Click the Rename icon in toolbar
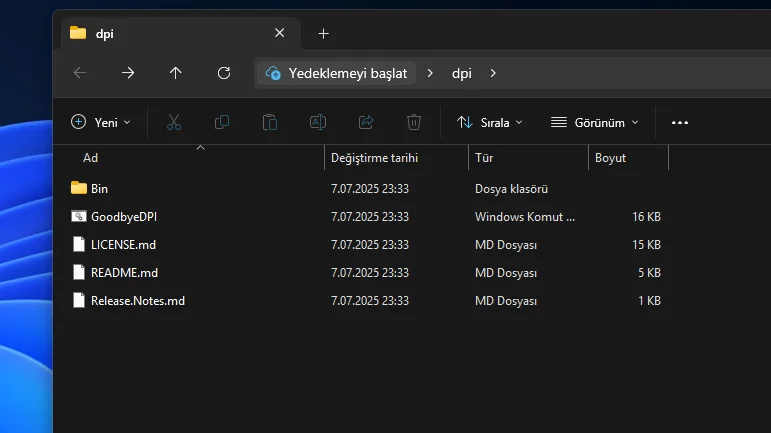The height and width of the screenshot is (433, 771). [x=318, y=122]
